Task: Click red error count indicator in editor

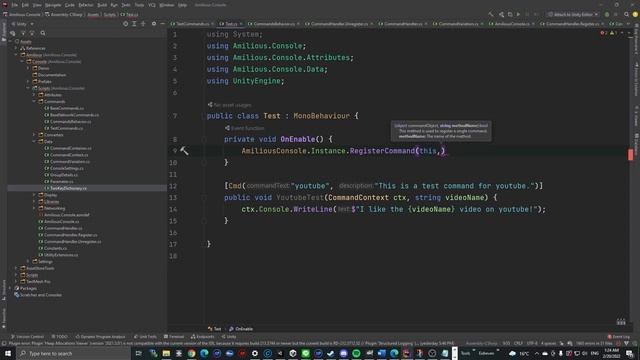Action: [604, 33]
